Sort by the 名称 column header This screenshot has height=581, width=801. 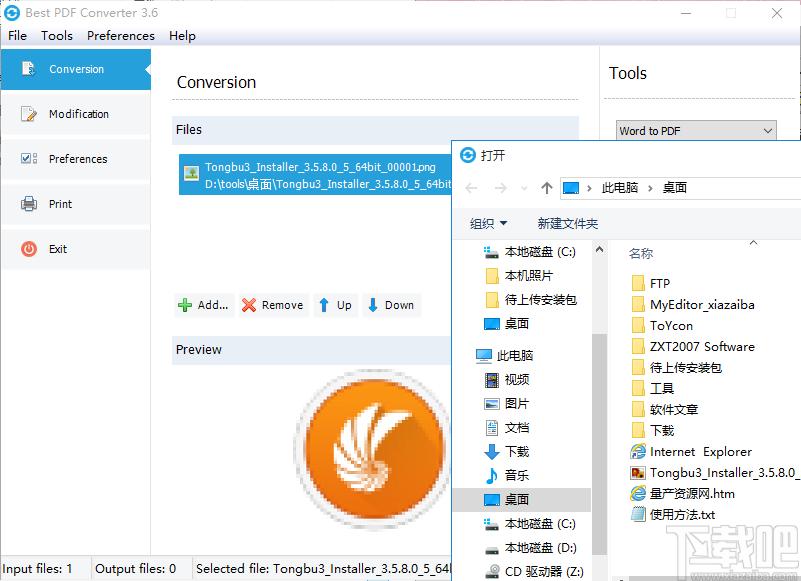tap(641, 253)
